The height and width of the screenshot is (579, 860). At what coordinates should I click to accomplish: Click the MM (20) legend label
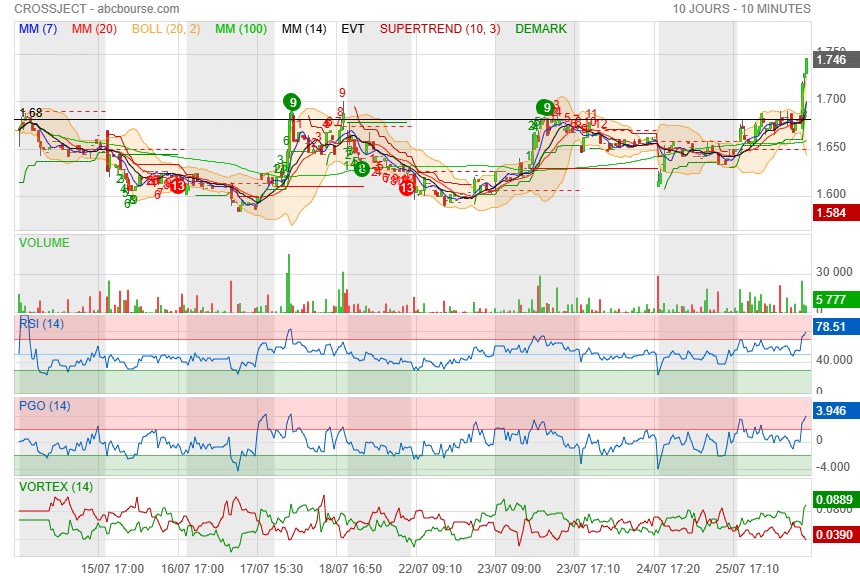(94, 29)
